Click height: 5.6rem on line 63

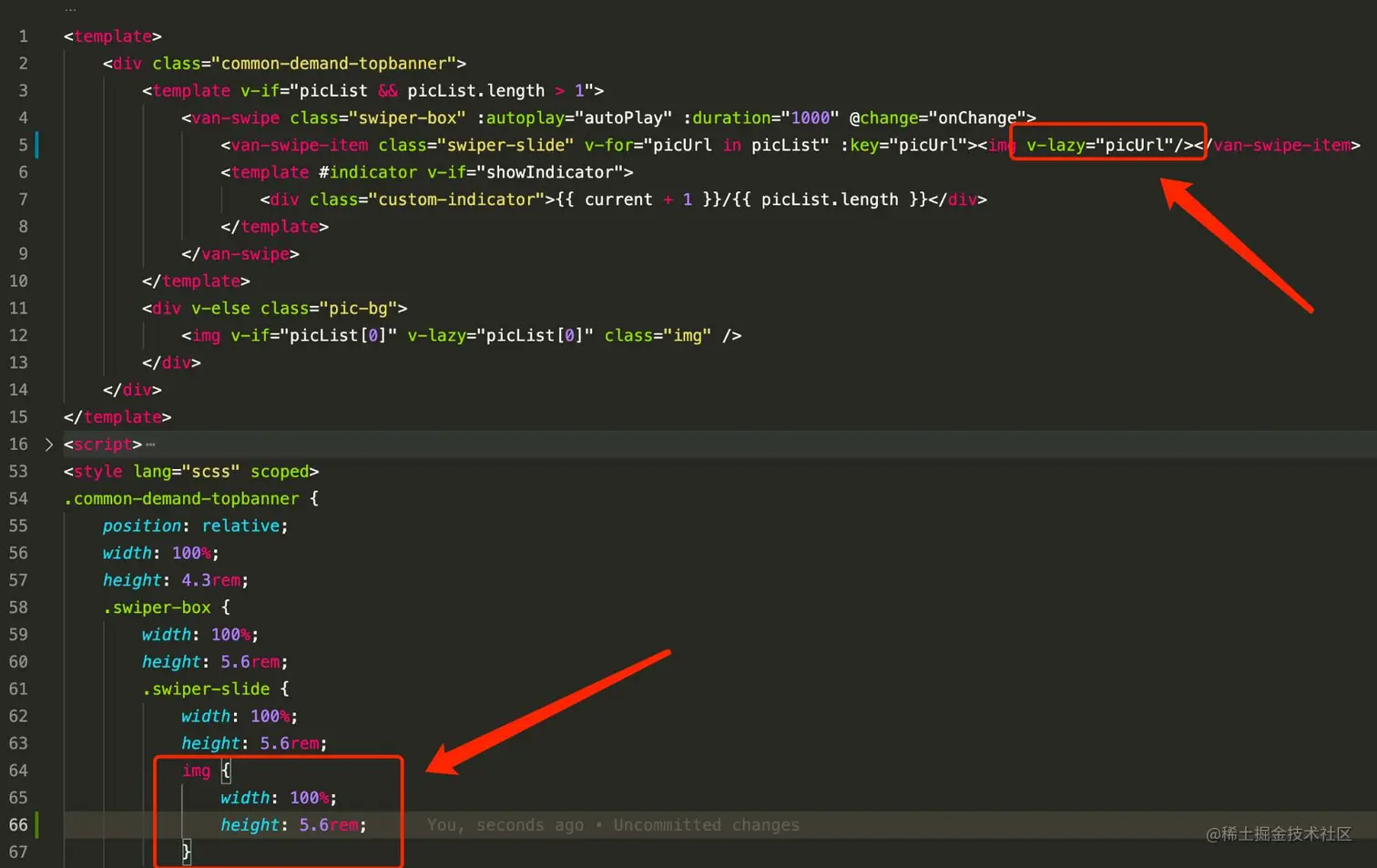pos(254,744)
